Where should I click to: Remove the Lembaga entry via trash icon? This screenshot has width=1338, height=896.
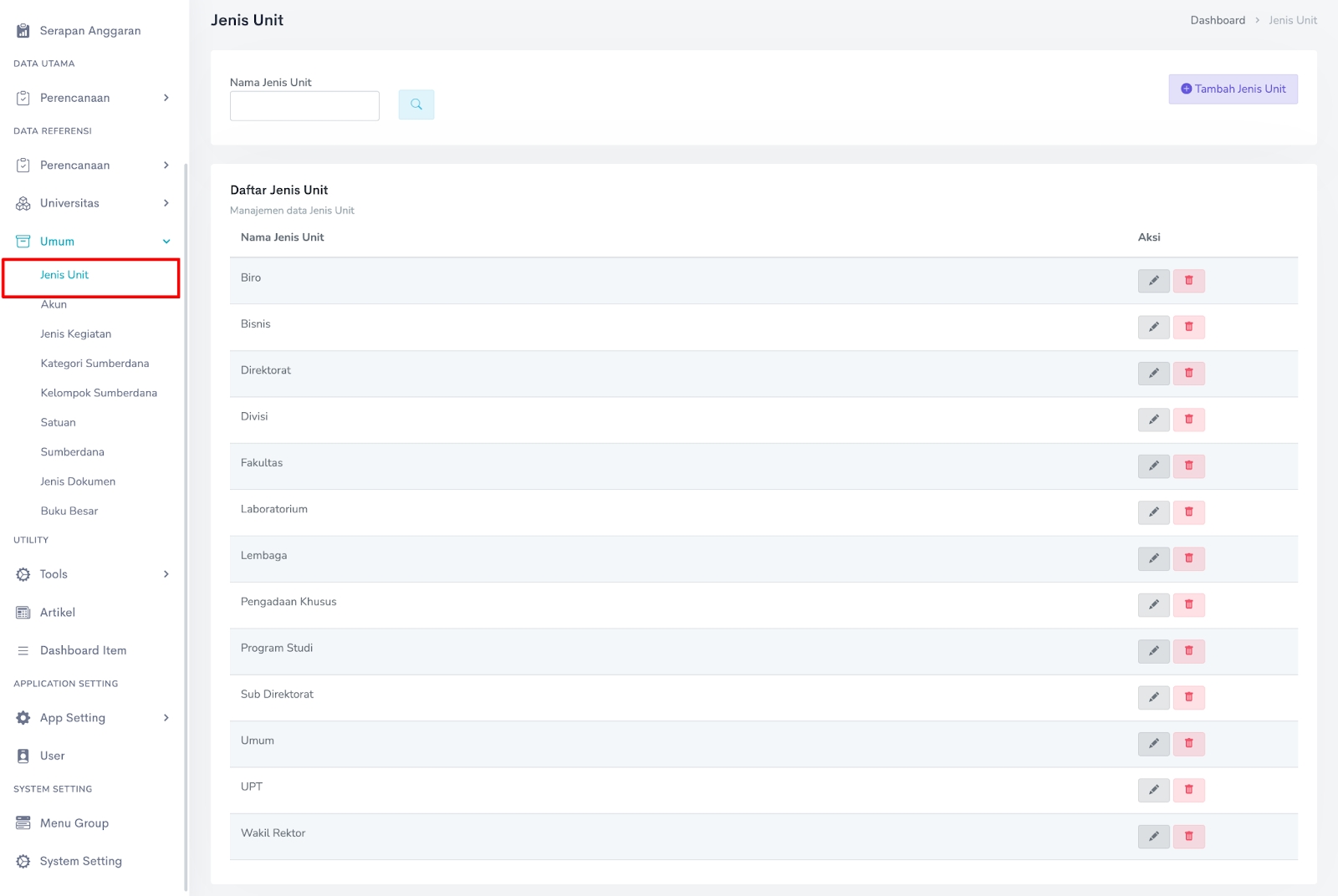(1188, 558)
